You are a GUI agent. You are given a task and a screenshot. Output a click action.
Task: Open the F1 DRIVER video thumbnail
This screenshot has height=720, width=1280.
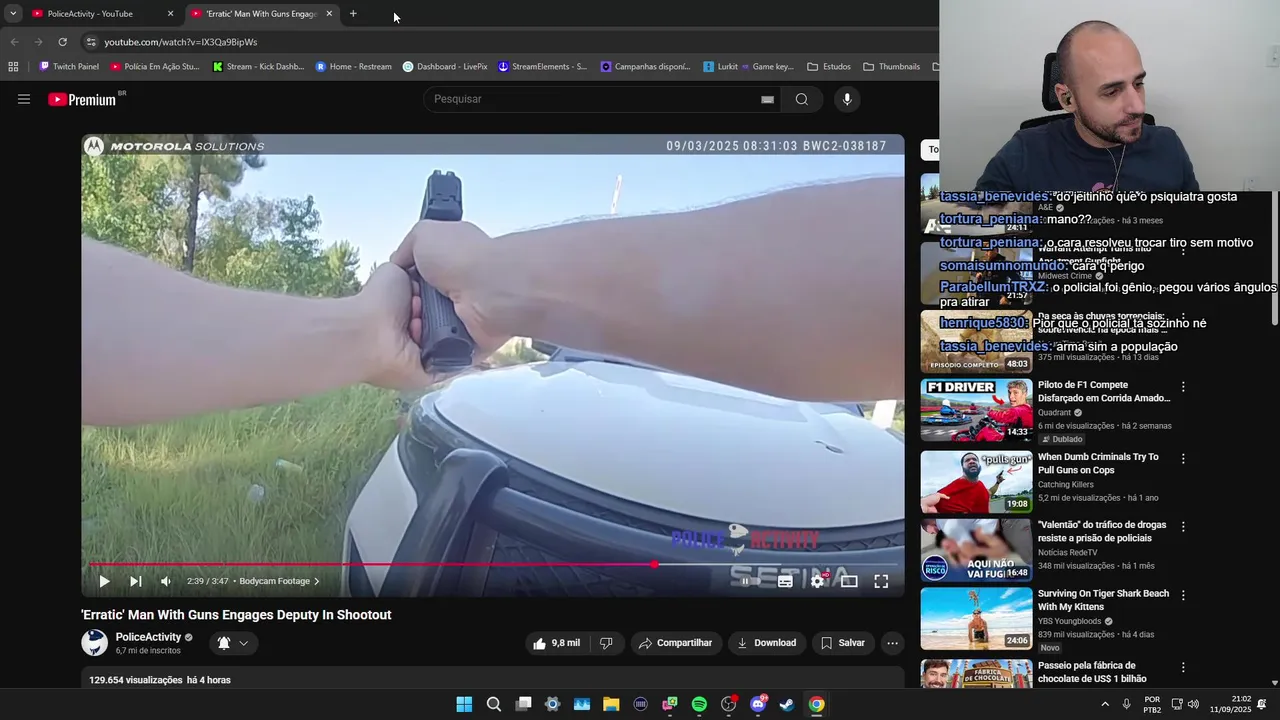click(x=976, y=410)
